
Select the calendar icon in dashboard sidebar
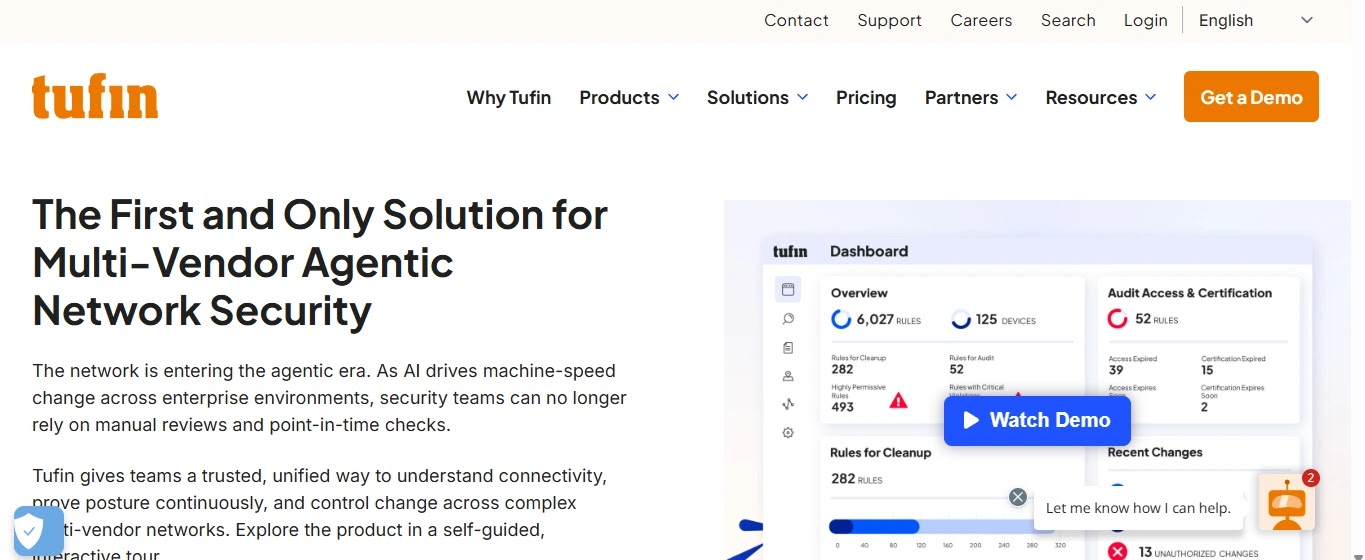tap(788, 290)
